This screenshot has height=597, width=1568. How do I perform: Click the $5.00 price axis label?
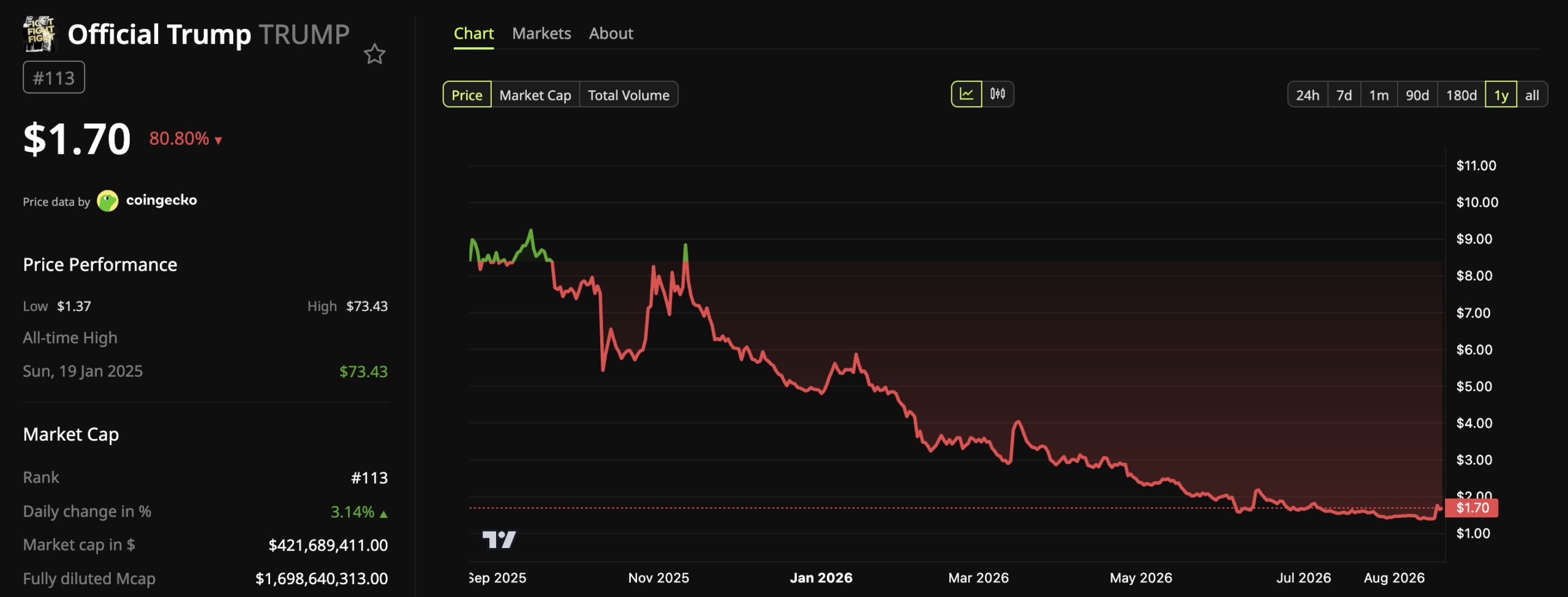click(x=1474, y=386)
